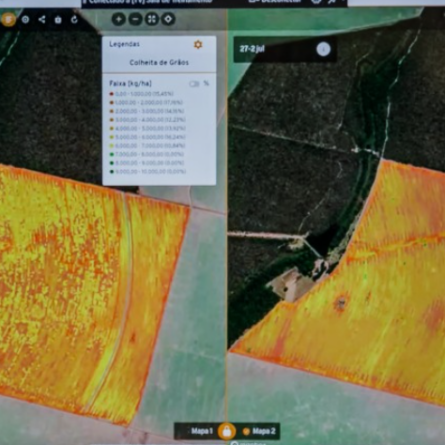This screenshot has width=445, height=445.
Task: Click the 9.000,00 - 10.000,00 dark green swatch
Action: tap(112, 172)
